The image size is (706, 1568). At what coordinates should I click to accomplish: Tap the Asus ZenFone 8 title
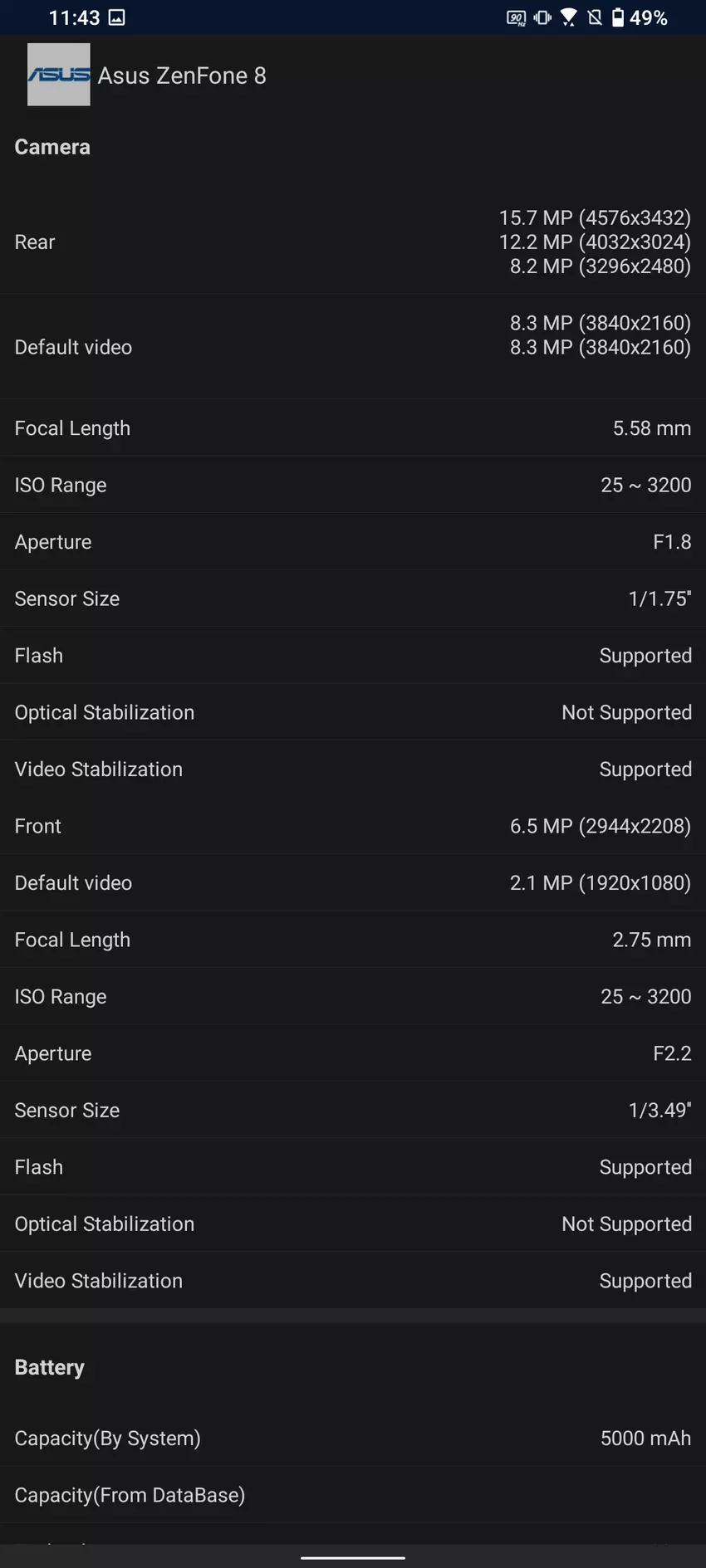pyautogui.click(x=182, y=76)
